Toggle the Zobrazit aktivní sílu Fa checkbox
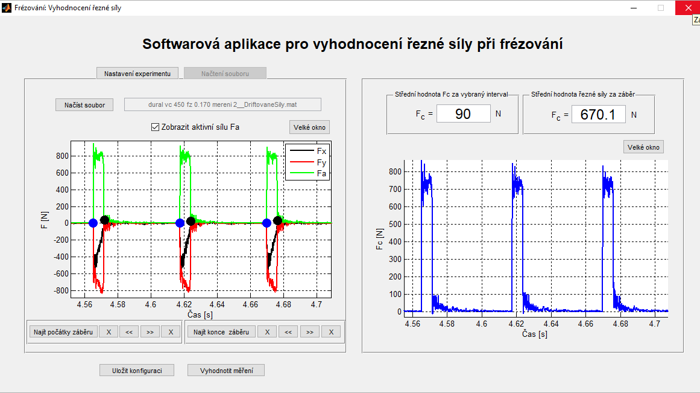700x393 pixels. 155,127
